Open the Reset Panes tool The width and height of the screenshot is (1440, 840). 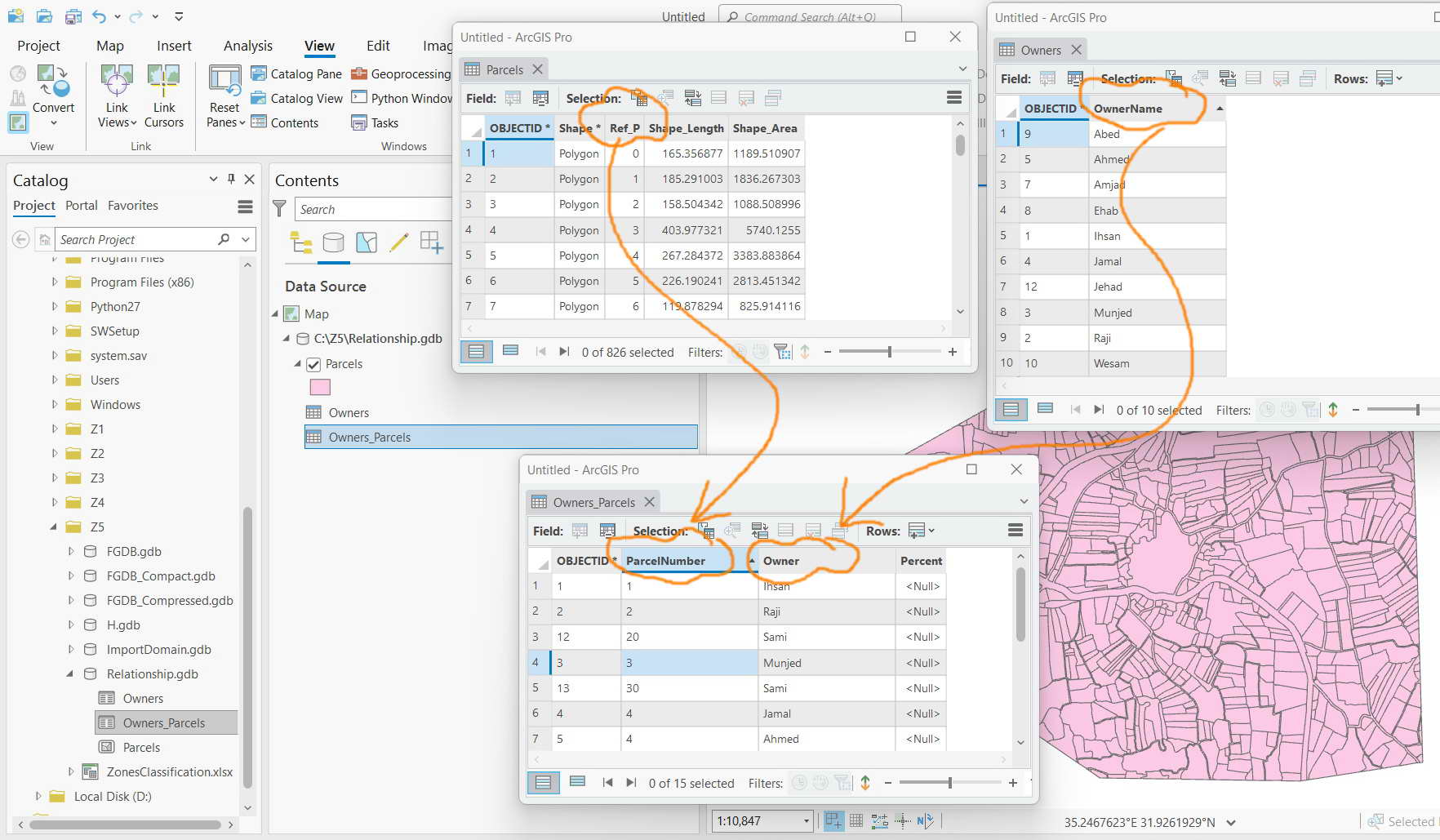click(x=224, y=91)
